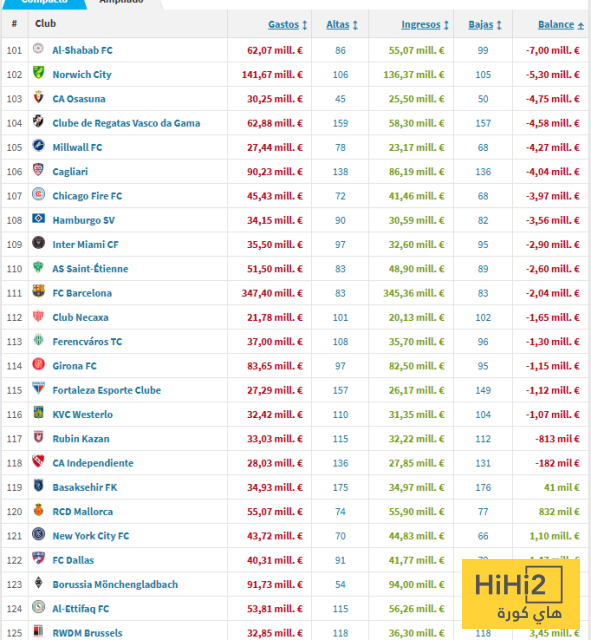The width and height of the screenshot is (591, 640).
Task: Click Mönchengladbach's 94,00 mill. € income
Action: pyautogui.click(x=416, y=585)
